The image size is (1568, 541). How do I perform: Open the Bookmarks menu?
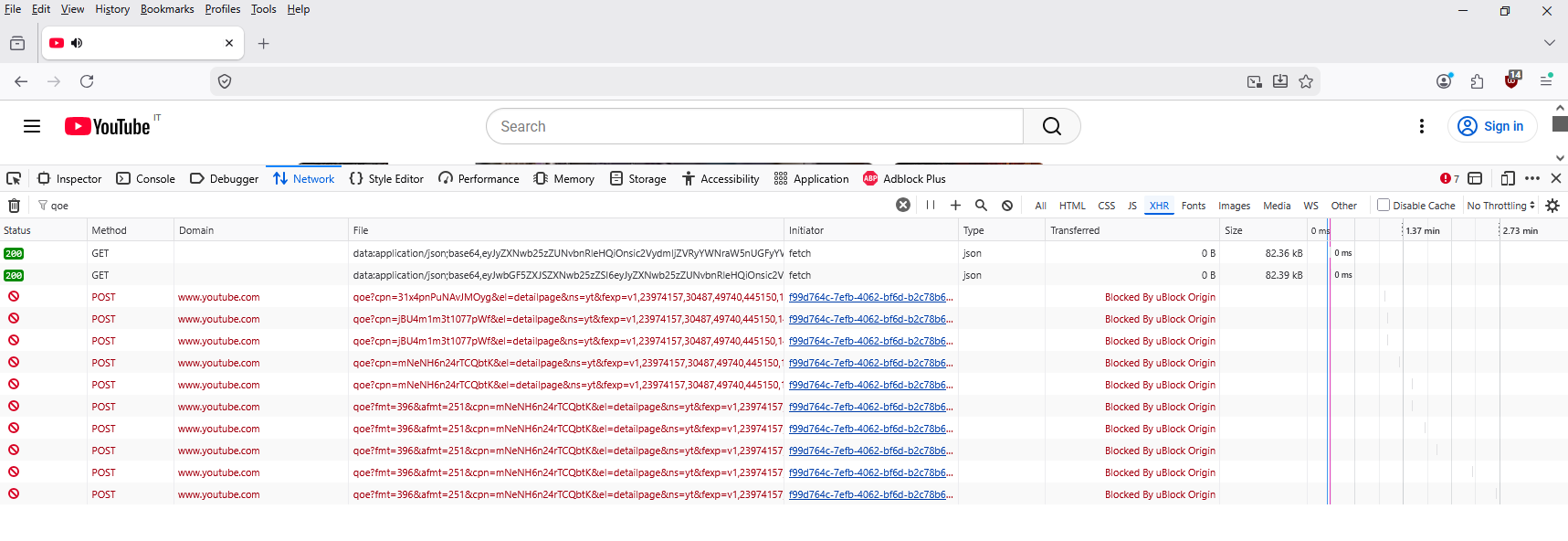pyautogui.click(x=167, y=9)
